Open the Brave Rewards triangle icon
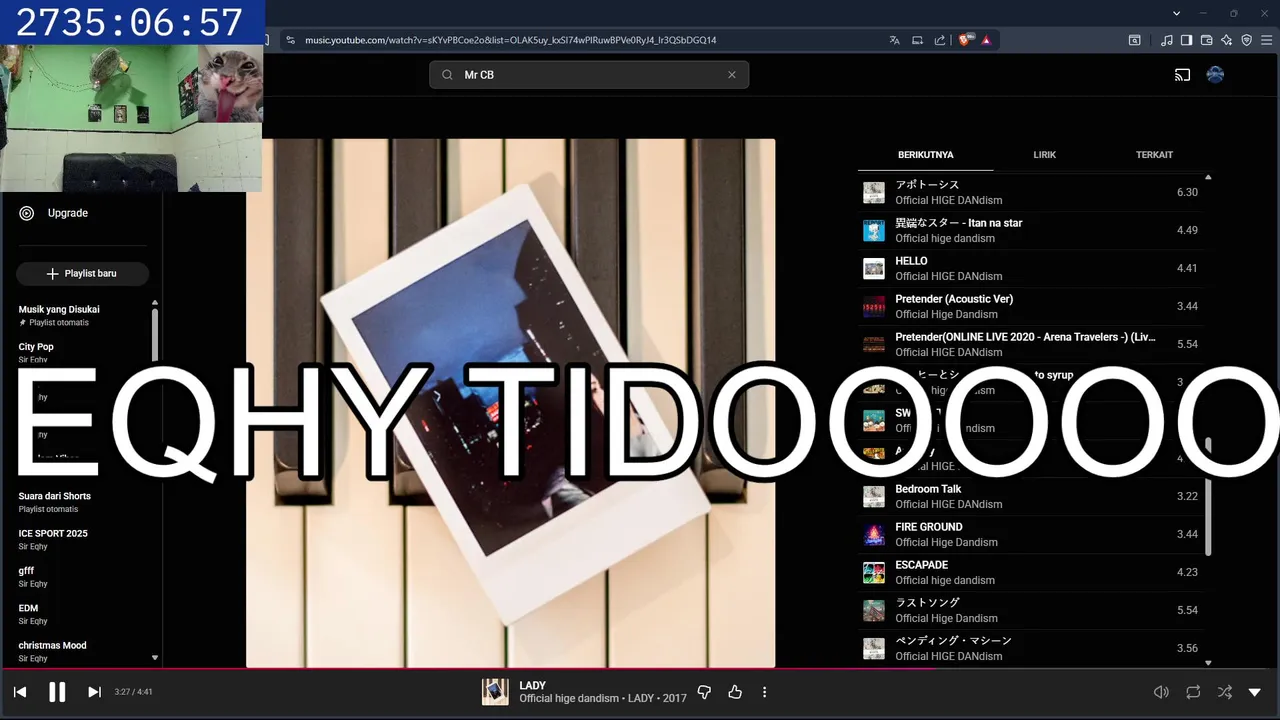 coord(986,40)
